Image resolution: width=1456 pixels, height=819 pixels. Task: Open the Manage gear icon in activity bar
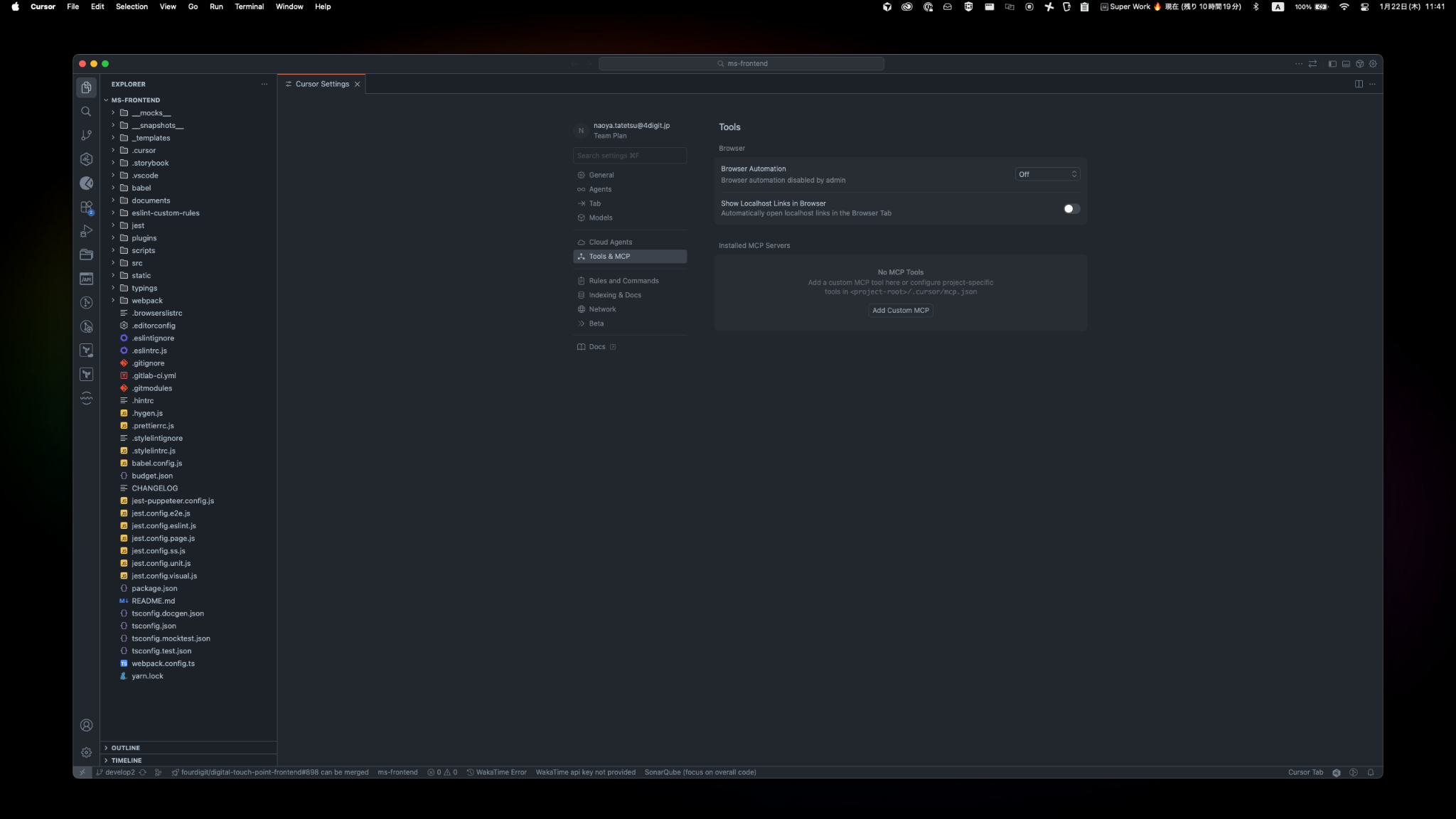tap(86, 752)
